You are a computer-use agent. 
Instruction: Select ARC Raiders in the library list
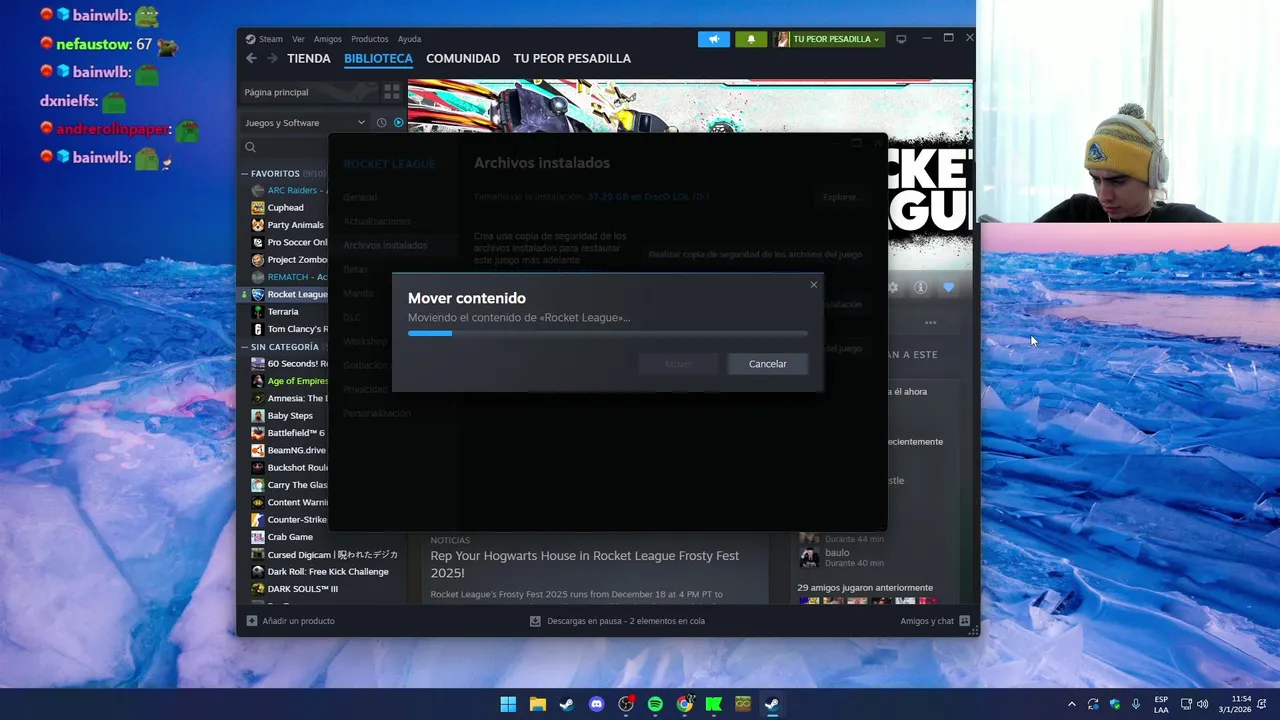point(289,190)
